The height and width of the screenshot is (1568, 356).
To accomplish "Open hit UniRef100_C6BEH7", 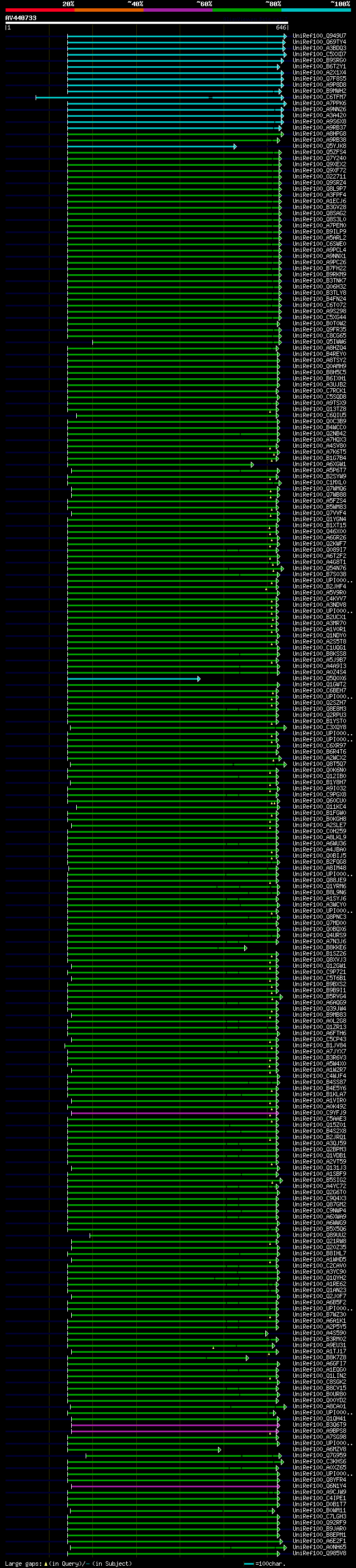I will [x=319, y=691].
